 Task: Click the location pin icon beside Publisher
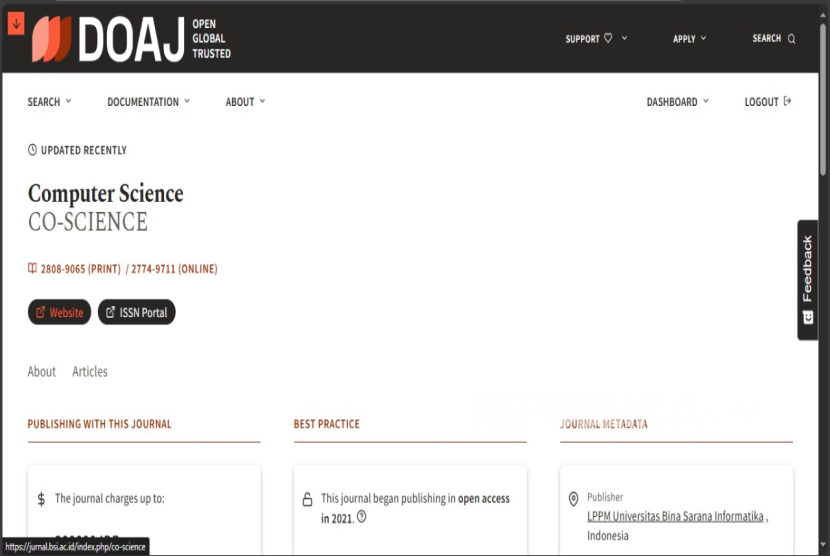[x=573, y=499]
